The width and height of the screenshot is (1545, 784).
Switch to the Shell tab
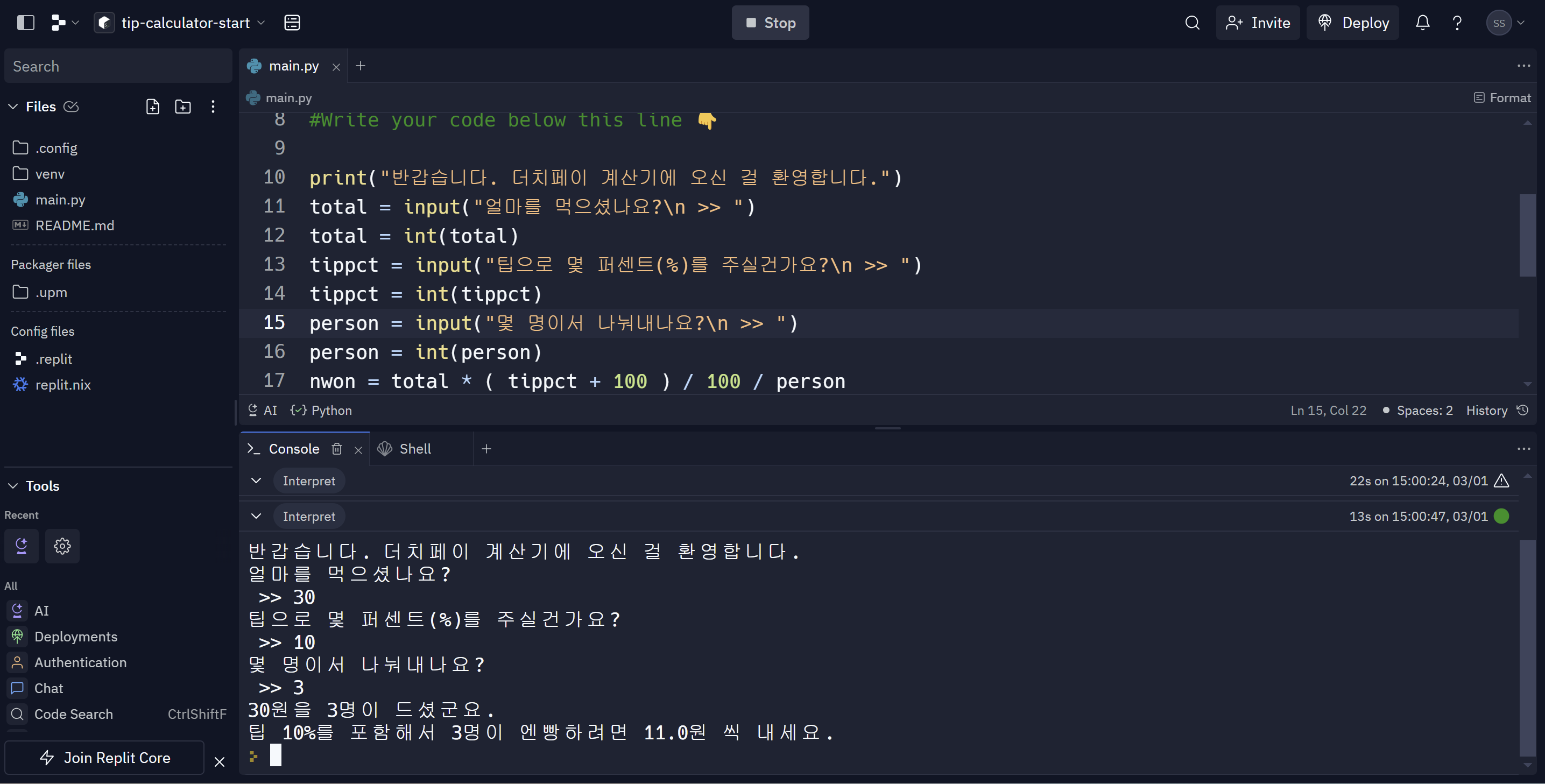[x=414, y=449]
